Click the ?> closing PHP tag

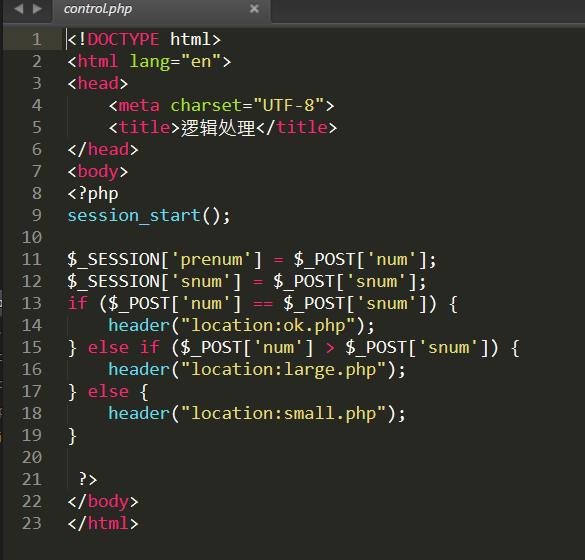tap(88, 479)
